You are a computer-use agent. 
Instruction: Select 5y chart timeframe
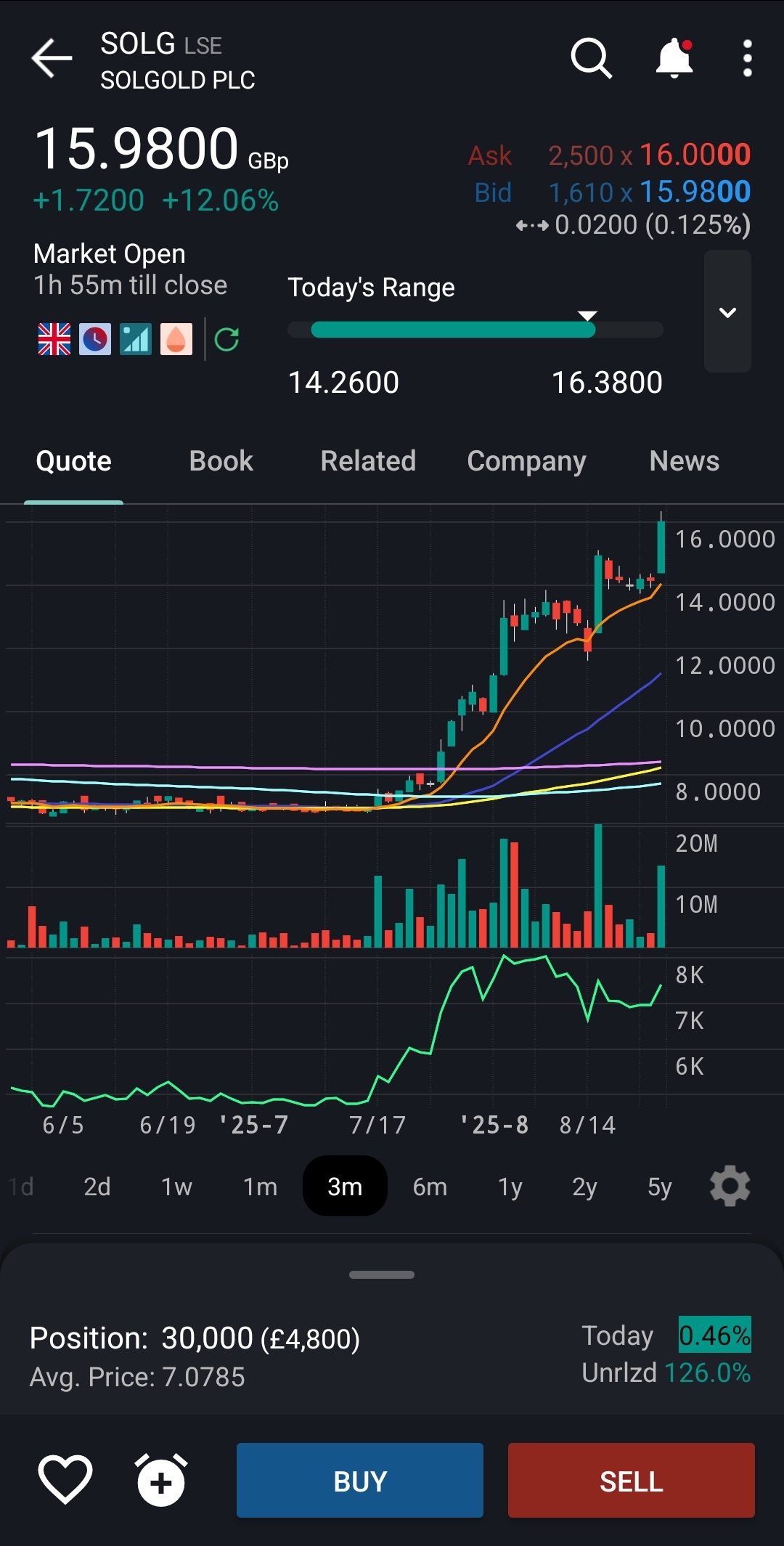click(x=659, y=1187)
